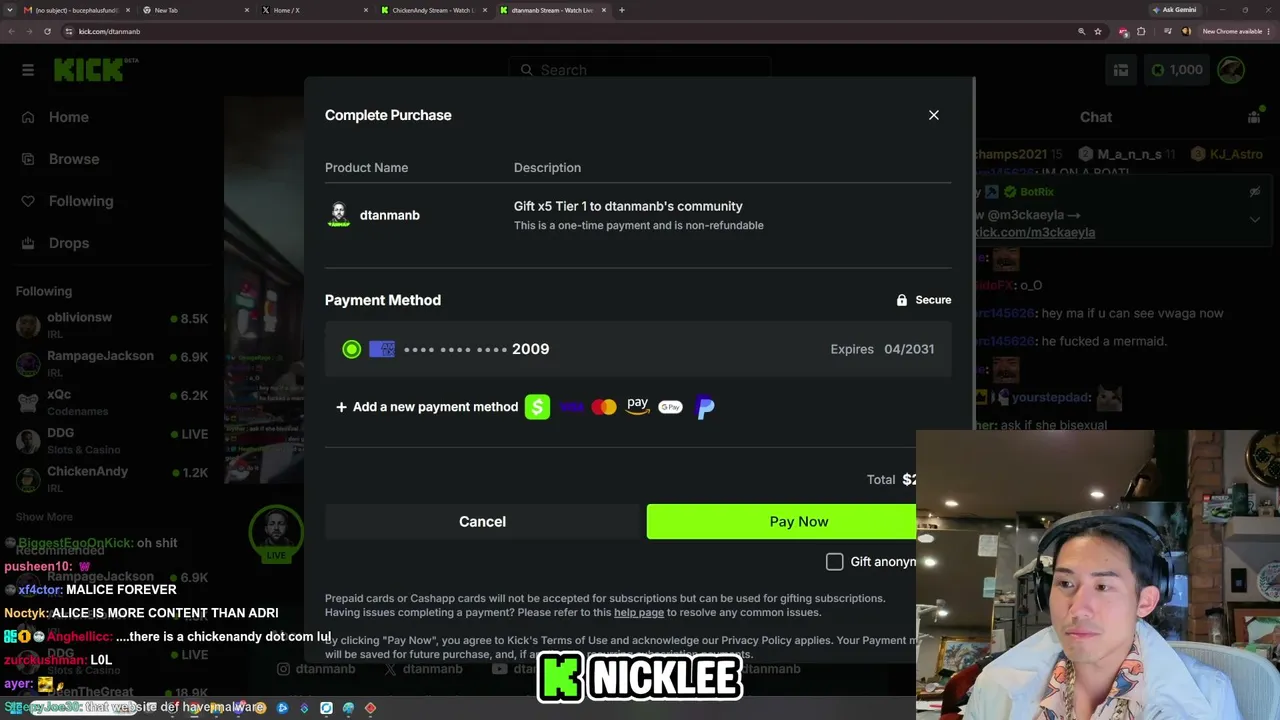Choose Visa payment icon
1280x720 pixels.
coord(572,407)
